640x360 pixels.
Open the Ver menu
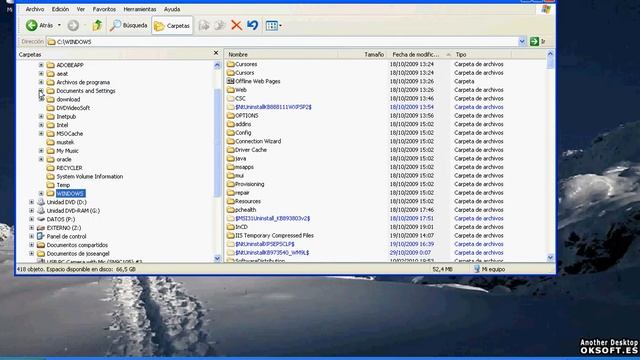pos(81,9)
